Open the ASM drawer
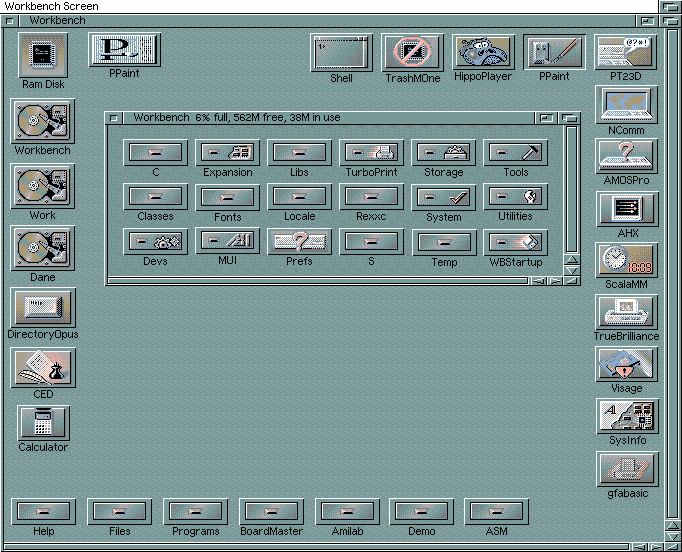The width and height of the screenshot is (682, 552). [497, 512]
